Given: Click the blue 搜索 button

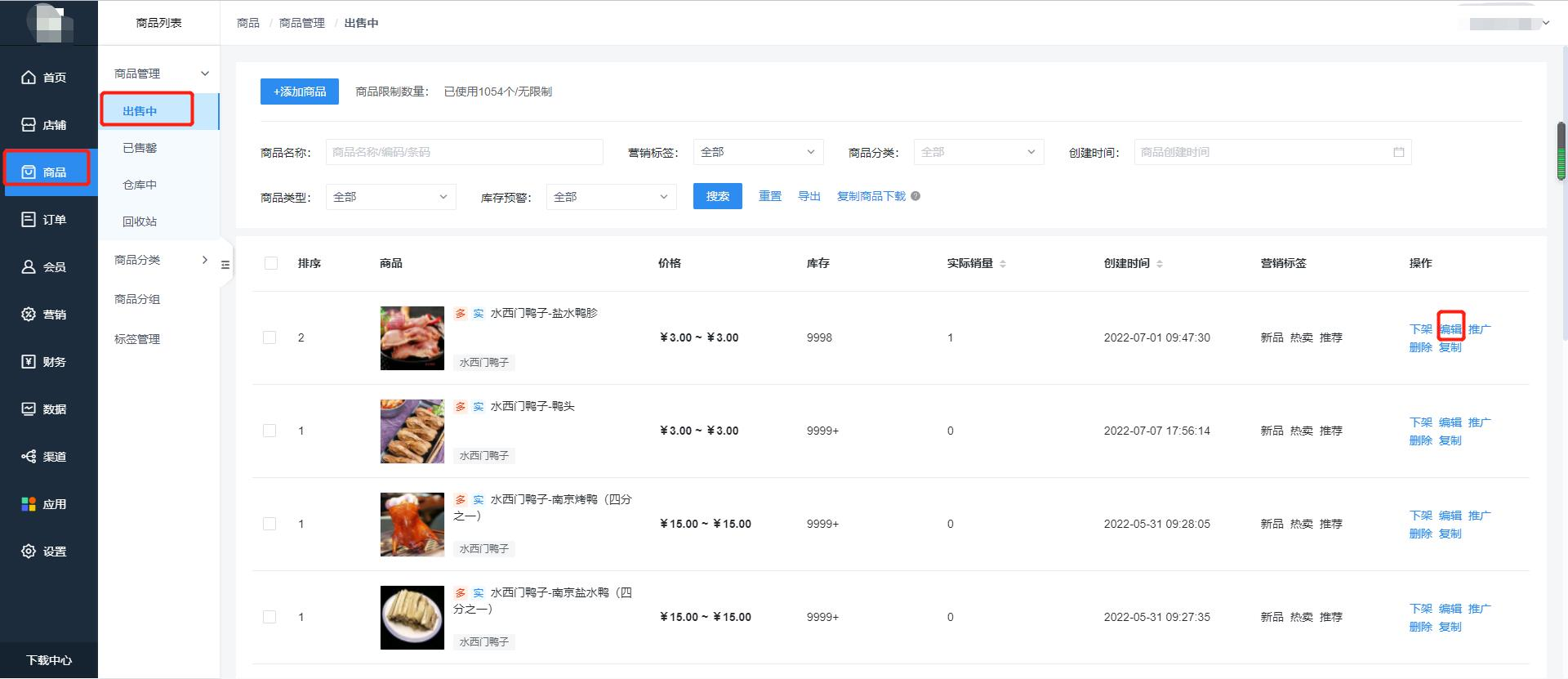Looking at the screenshot, I should click(x=717, y=196).
